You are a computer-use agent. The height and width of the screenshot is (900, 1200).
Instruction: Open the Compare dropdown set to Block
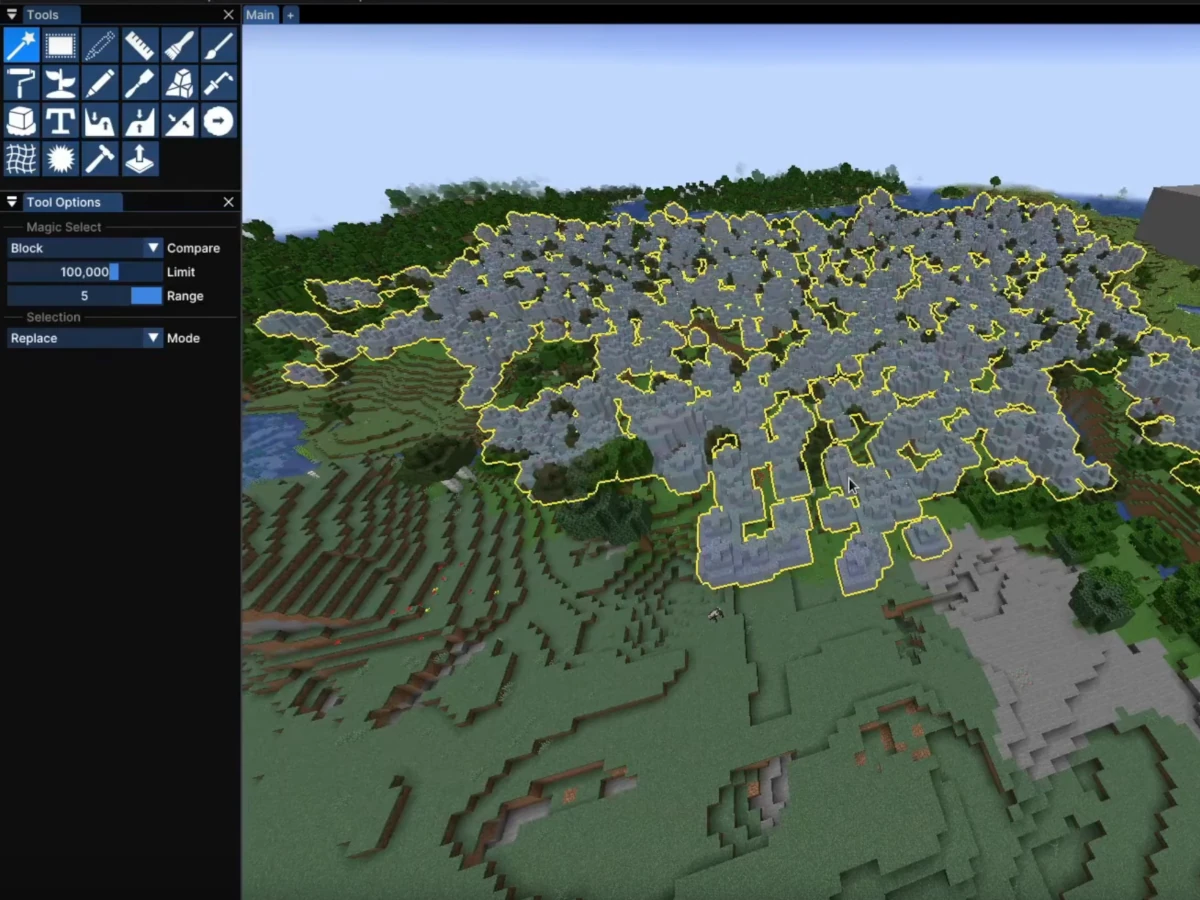tap(84, 248)
